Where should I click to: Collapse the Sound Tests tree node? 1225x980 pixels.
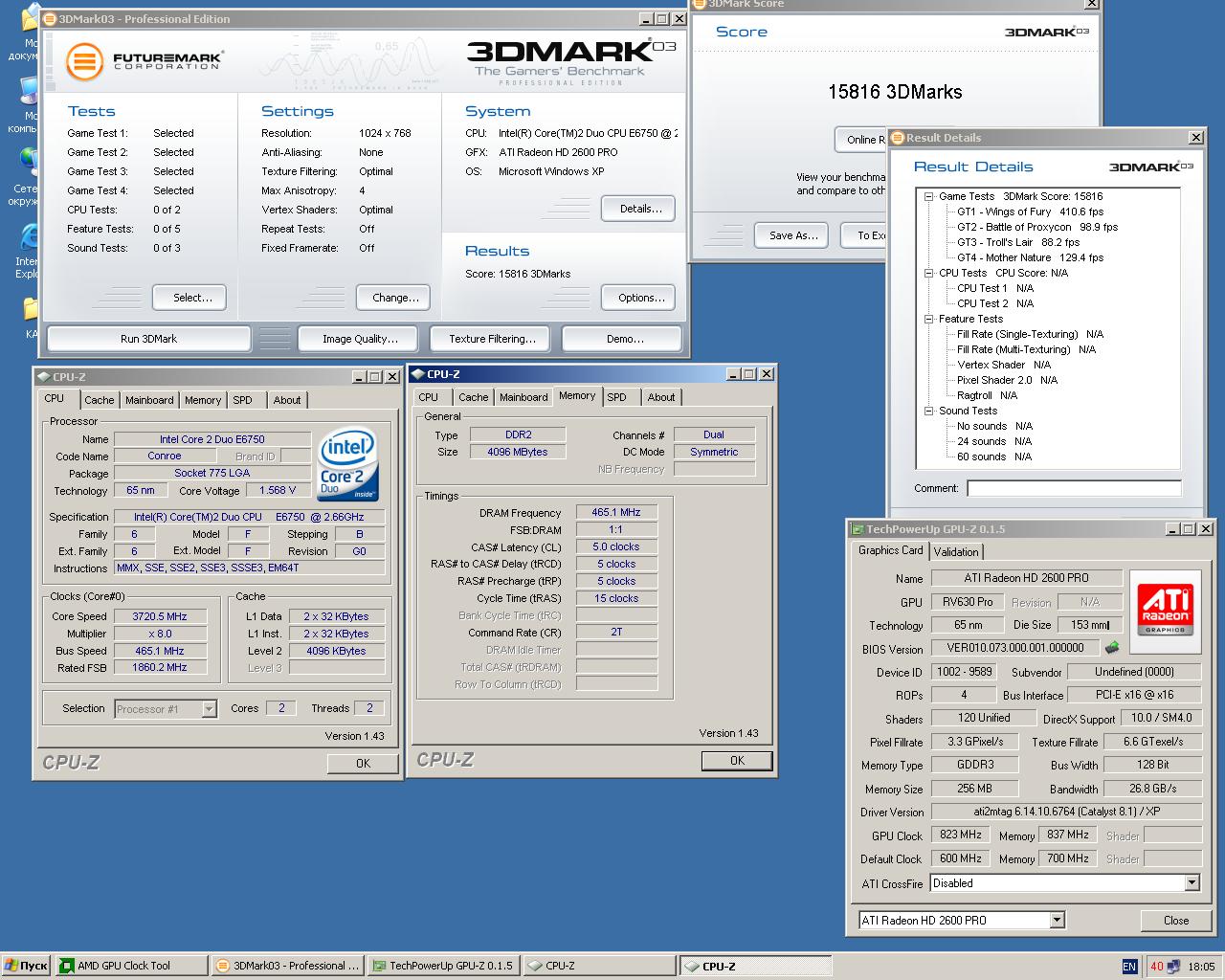928,411
